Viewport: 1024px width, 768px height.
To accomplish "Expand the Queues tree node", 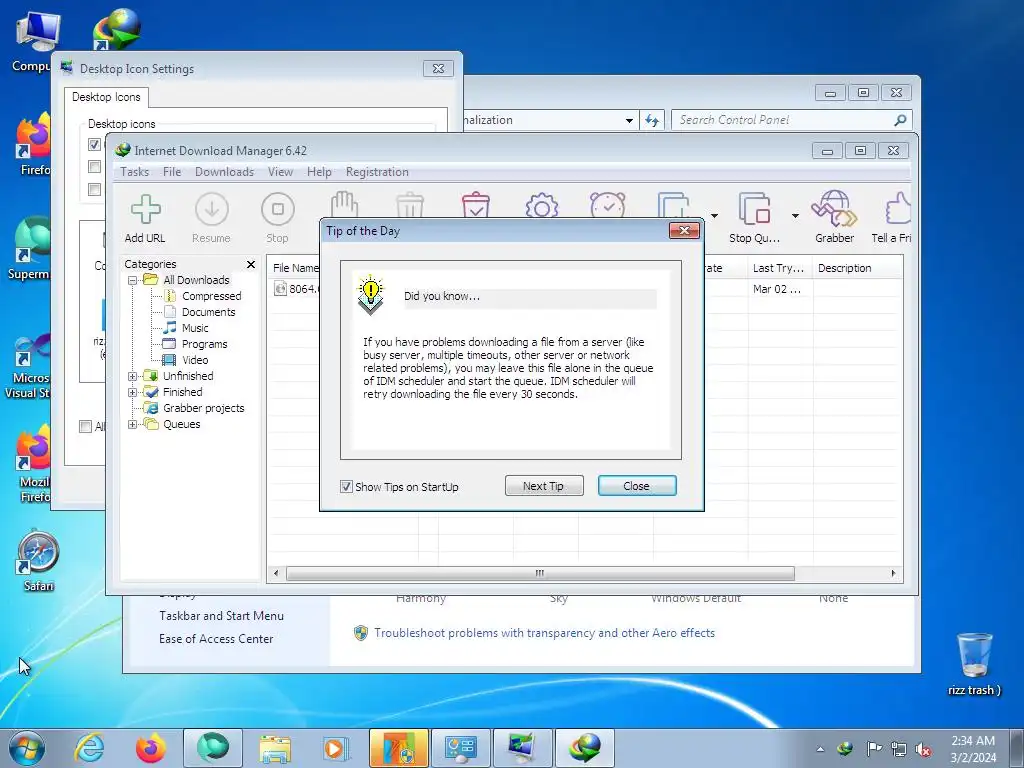I will point(133,424).
